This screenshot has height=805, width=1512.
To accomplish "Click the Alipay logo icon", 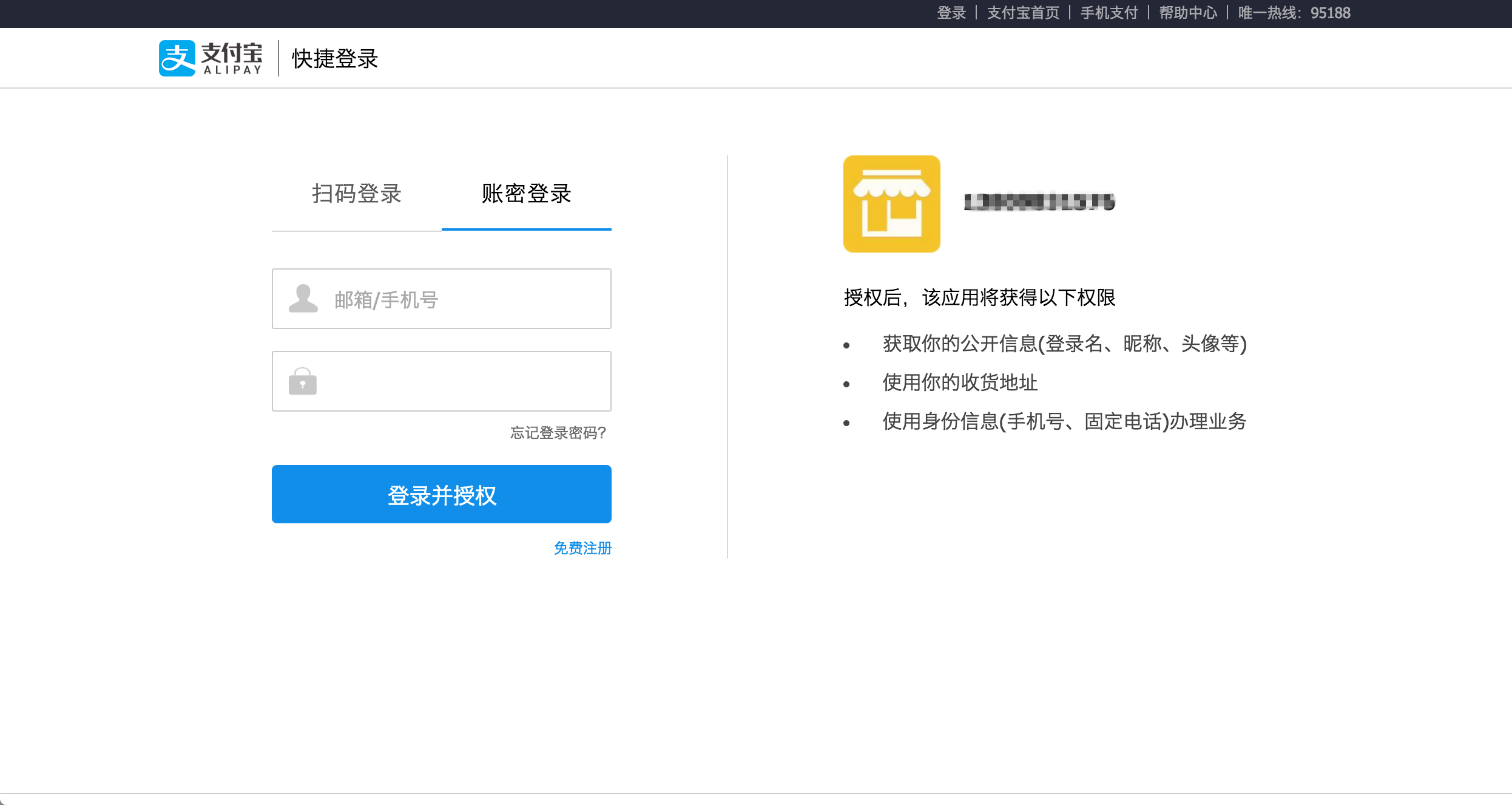I will [177, 58].
